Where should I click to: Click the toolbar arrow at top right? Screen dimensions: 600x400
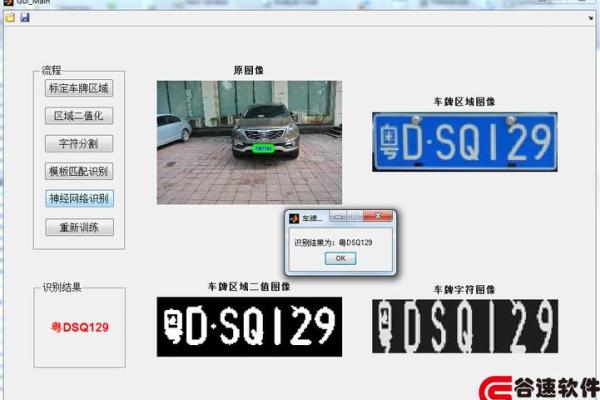[x=590, y=18]
